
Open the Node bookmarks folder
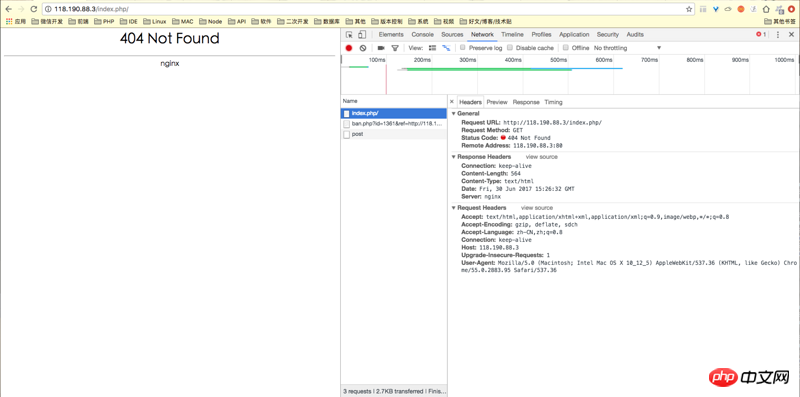[x=211, y=21]
